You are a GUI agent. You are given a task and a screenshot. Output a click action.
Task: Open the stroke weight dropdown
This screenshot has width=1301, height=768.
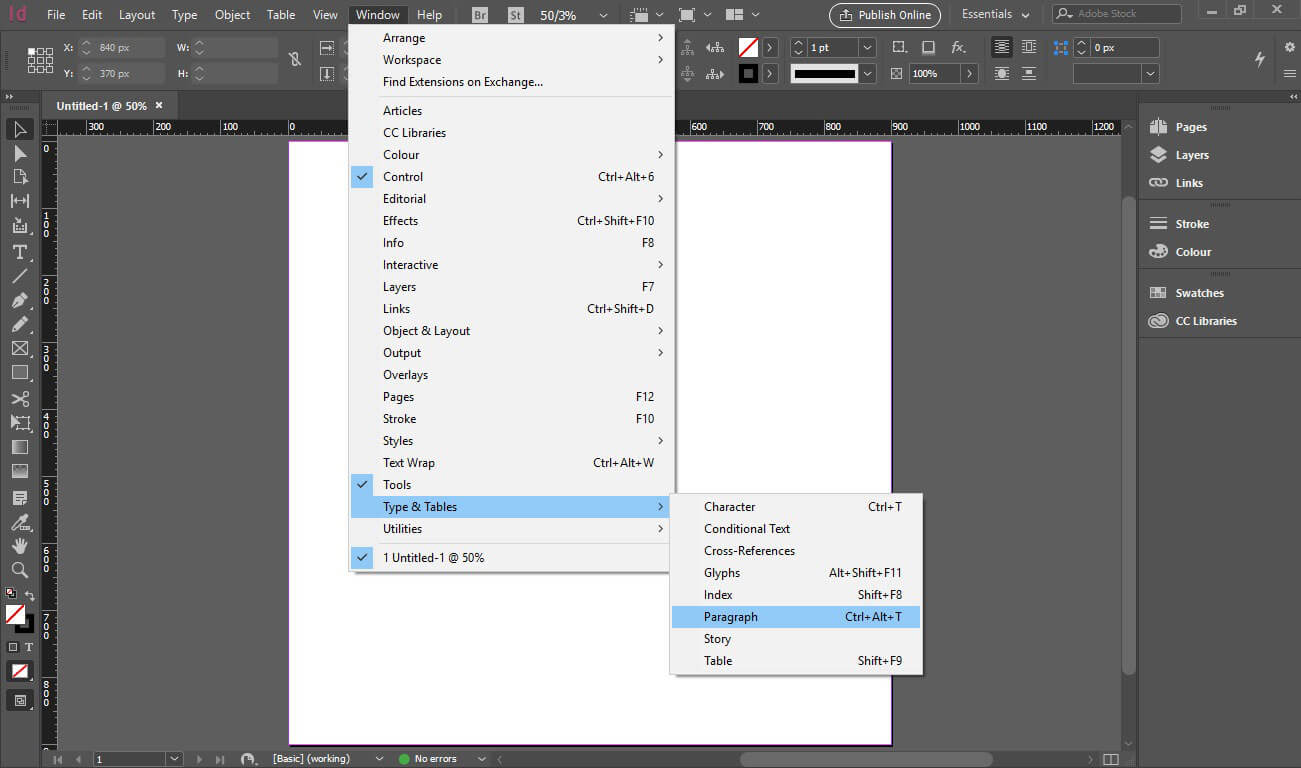point(867,47)
